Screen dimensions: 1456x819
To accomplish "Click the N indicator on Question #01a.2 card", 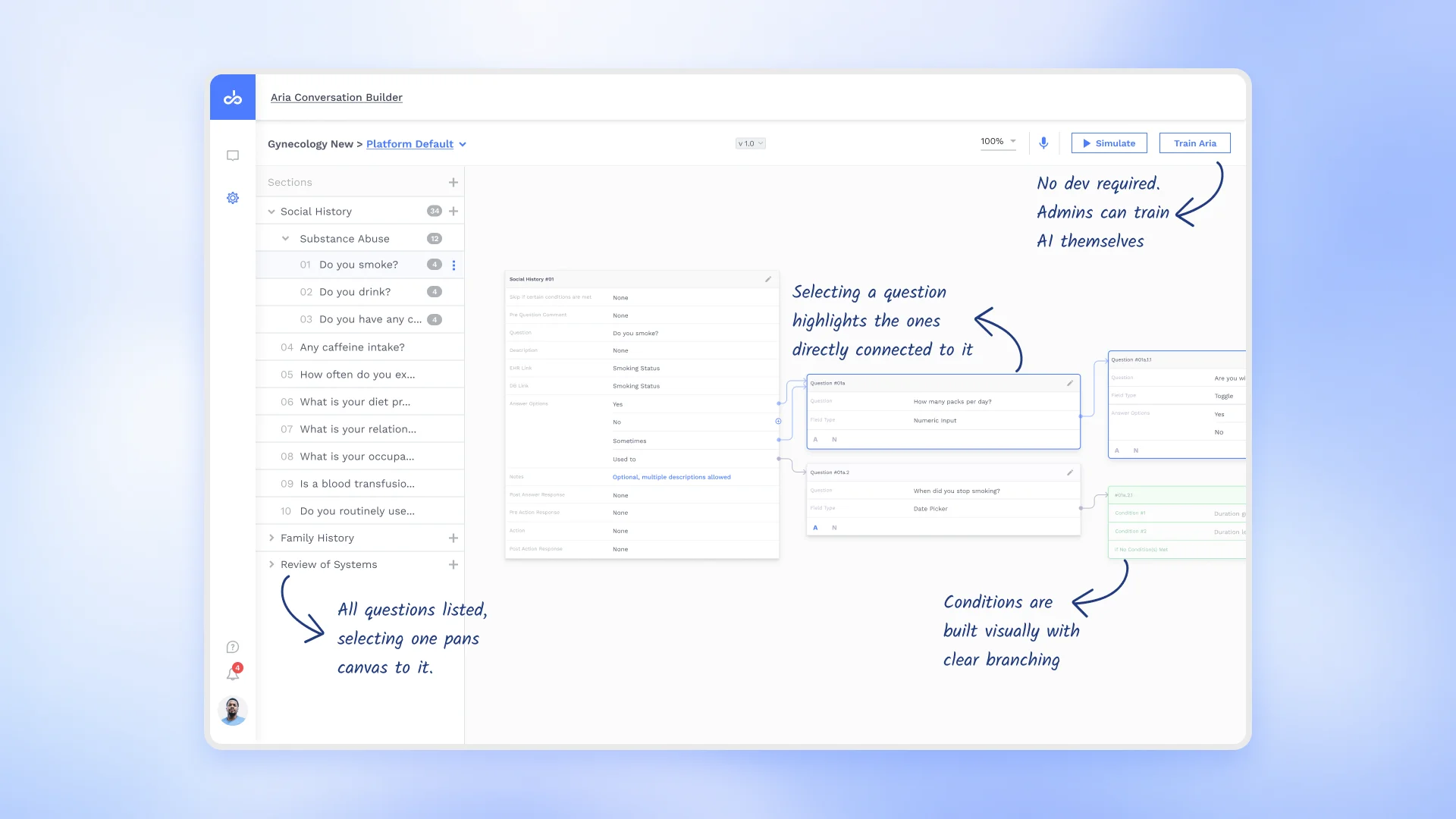I will 834,527.
